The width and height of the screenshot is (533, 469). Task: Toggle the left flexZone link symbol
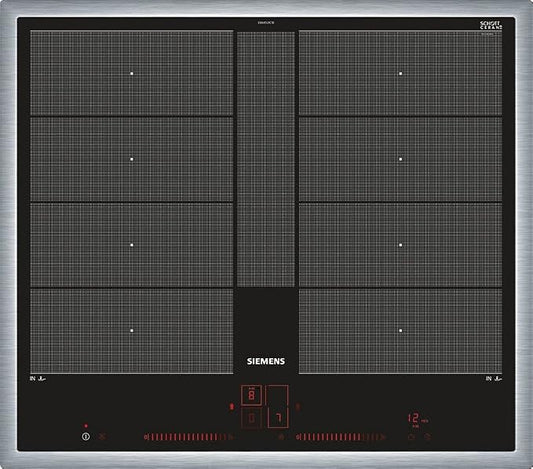(232, 406)
